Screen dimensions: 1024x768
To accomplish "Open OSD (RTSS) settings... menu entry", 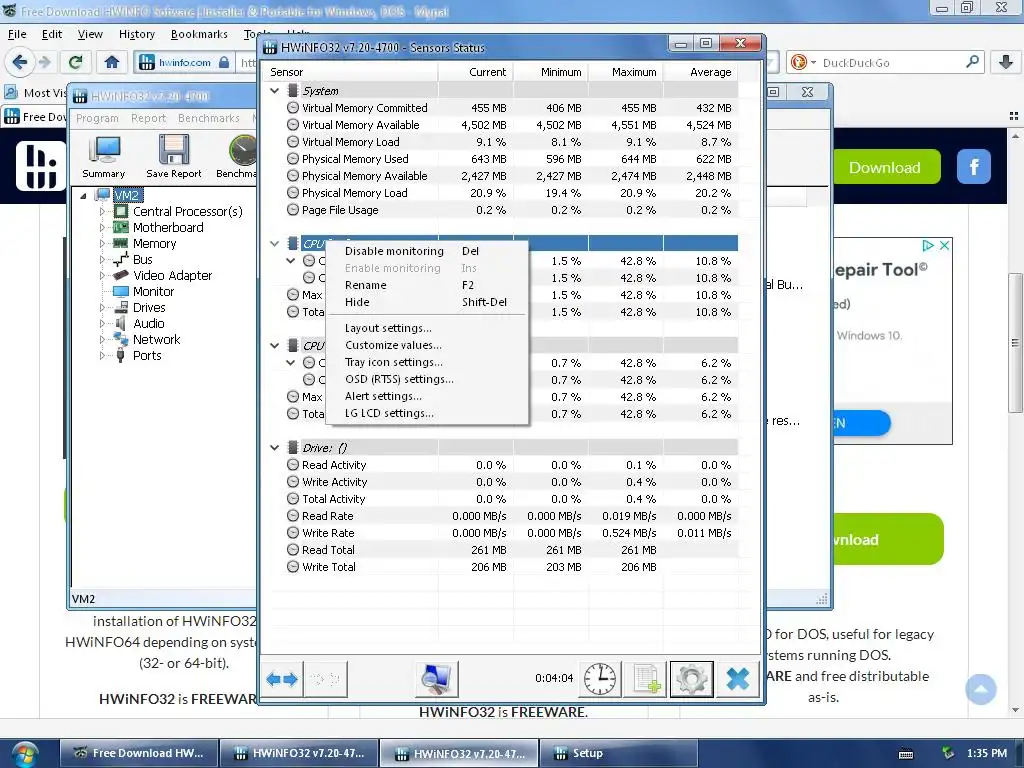I will pyautogui.click(x=426, y=379).
